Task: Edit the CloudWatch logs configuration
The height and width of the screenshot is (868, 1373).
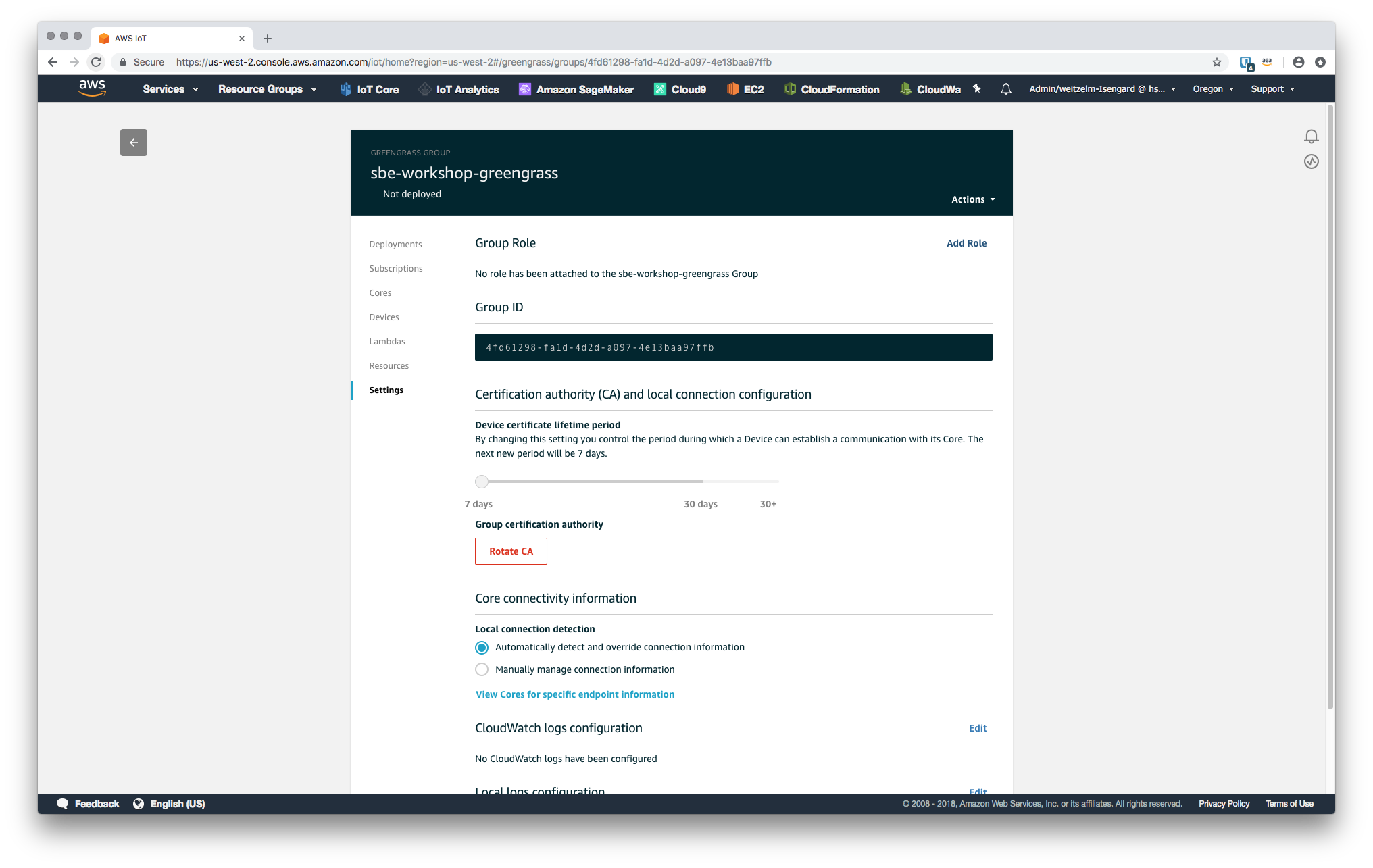Action: tap(978, 728)
